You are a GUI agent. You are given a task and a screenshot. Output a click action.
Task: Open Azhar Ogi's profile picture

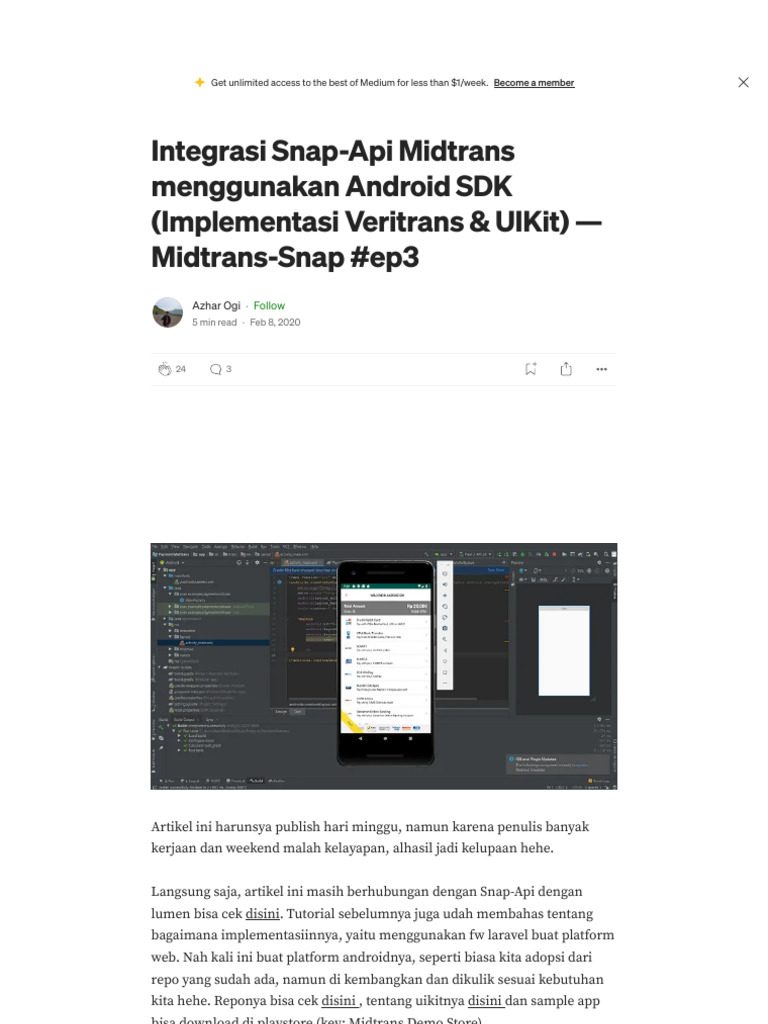(168, 313)
